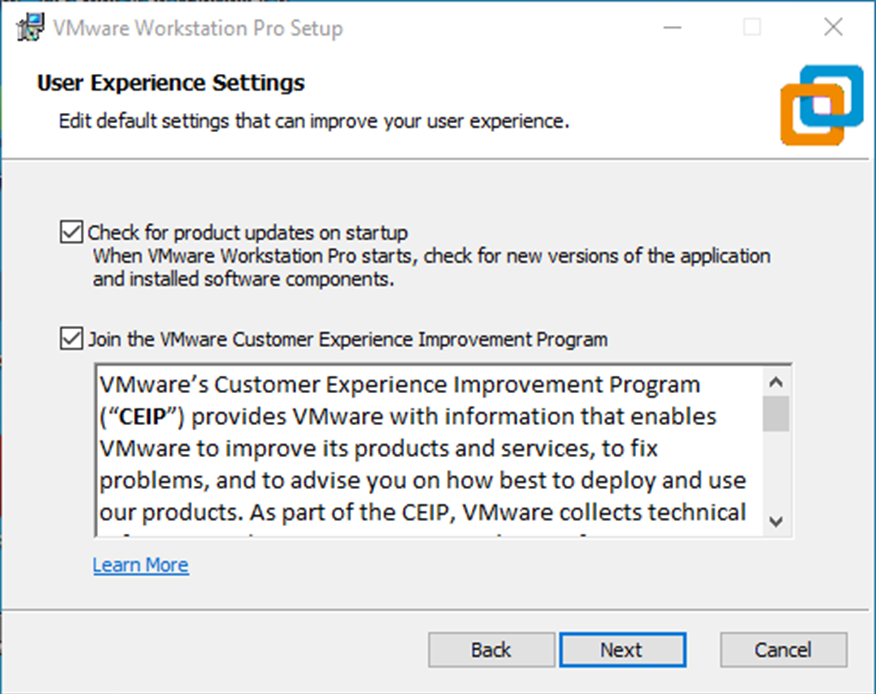876x694 pixels.
Task: Click the VMware Workstation Pro Setup title text
Action: tap(201, 28)
